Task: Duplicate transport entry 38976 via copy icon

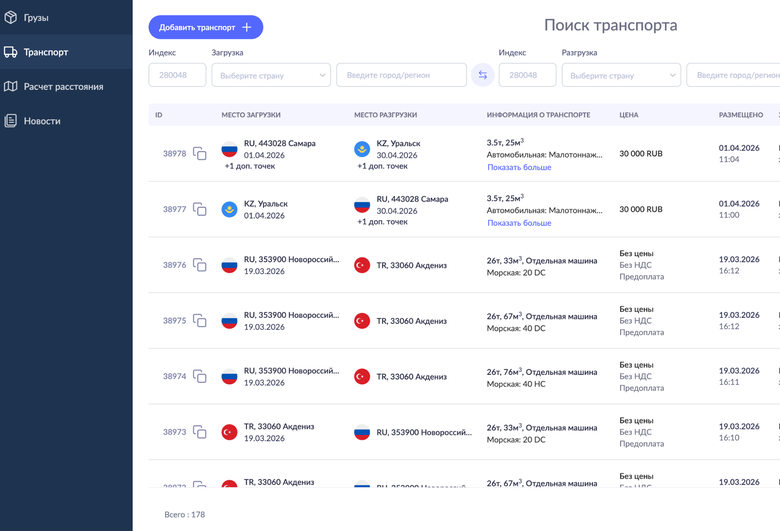Action: click(x=200, y=265)
